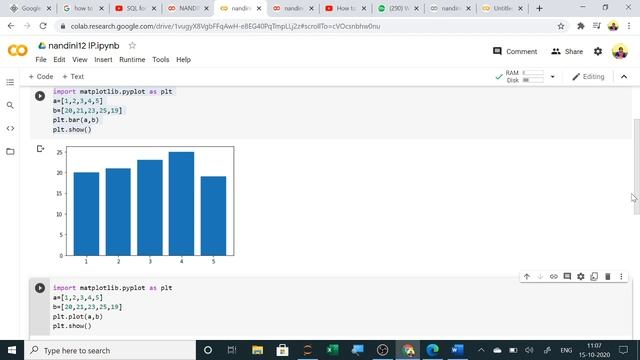This screenshot has width=640, height=360.
Task: Click the bar chart output image
Action: pyautogui.click(x=145, y=204)
